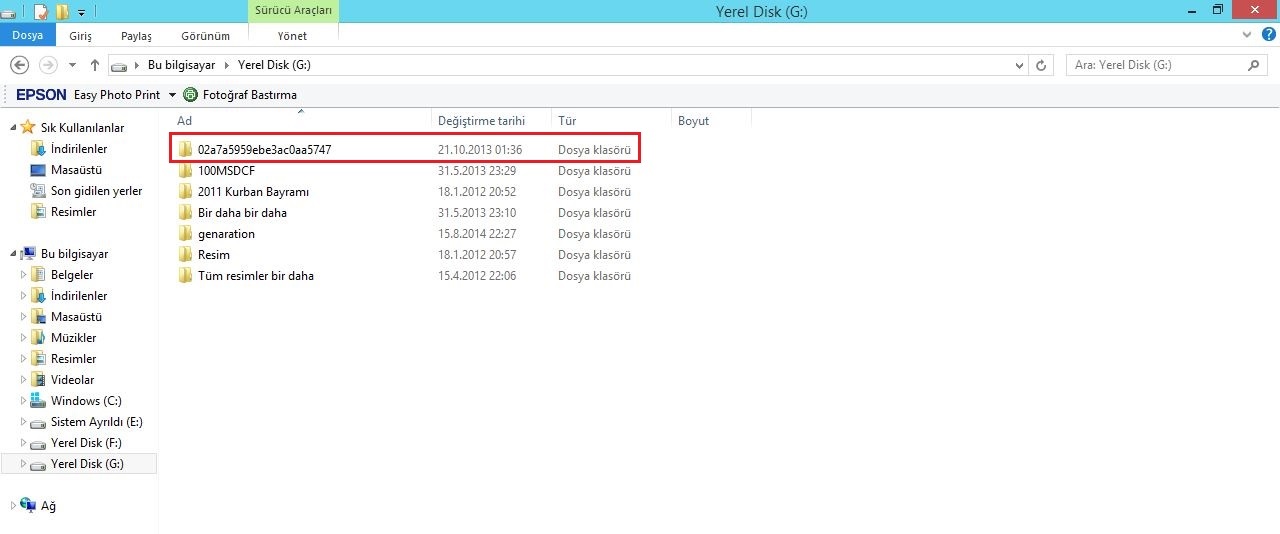
Task: Click the Fotoğraf Bastırma button
Action: (240, 95)
